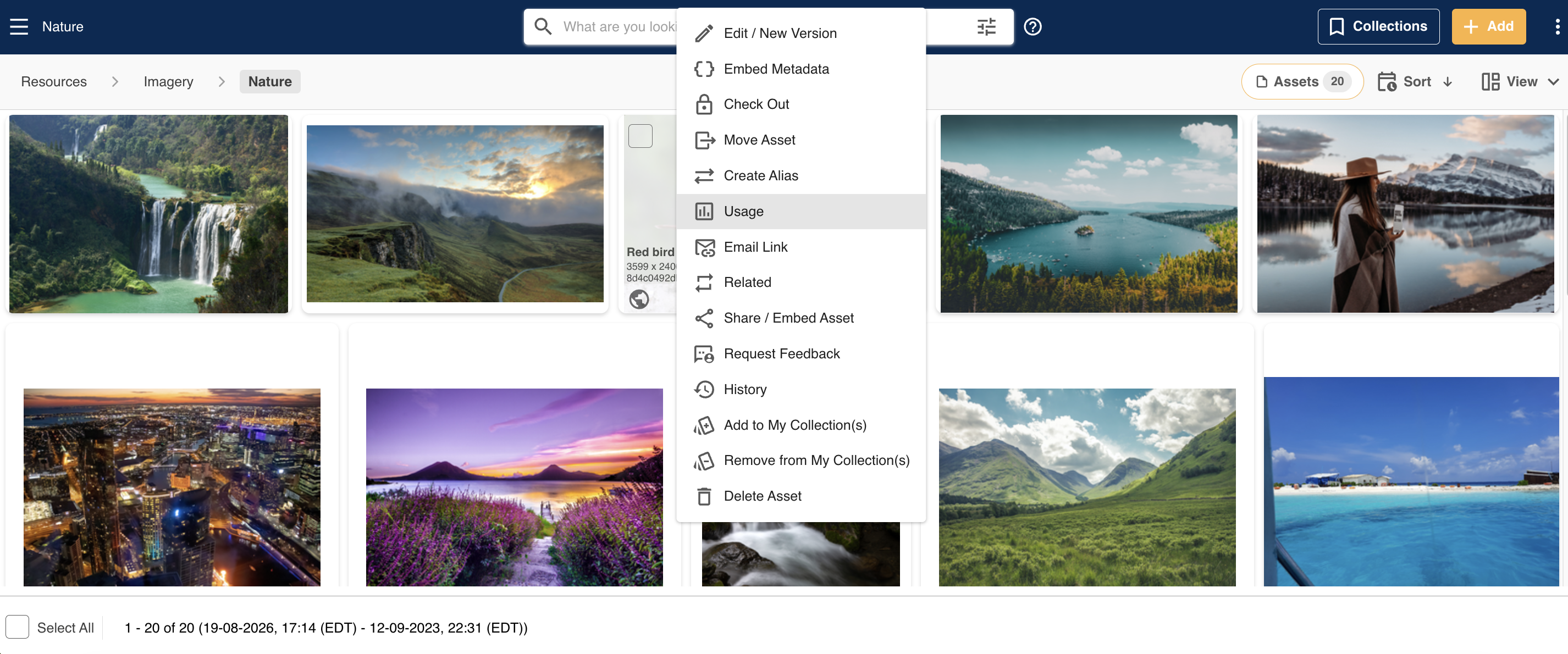1568x654 pixels.
Task: Select Usage from the context menu
Action: coord(800,211)
